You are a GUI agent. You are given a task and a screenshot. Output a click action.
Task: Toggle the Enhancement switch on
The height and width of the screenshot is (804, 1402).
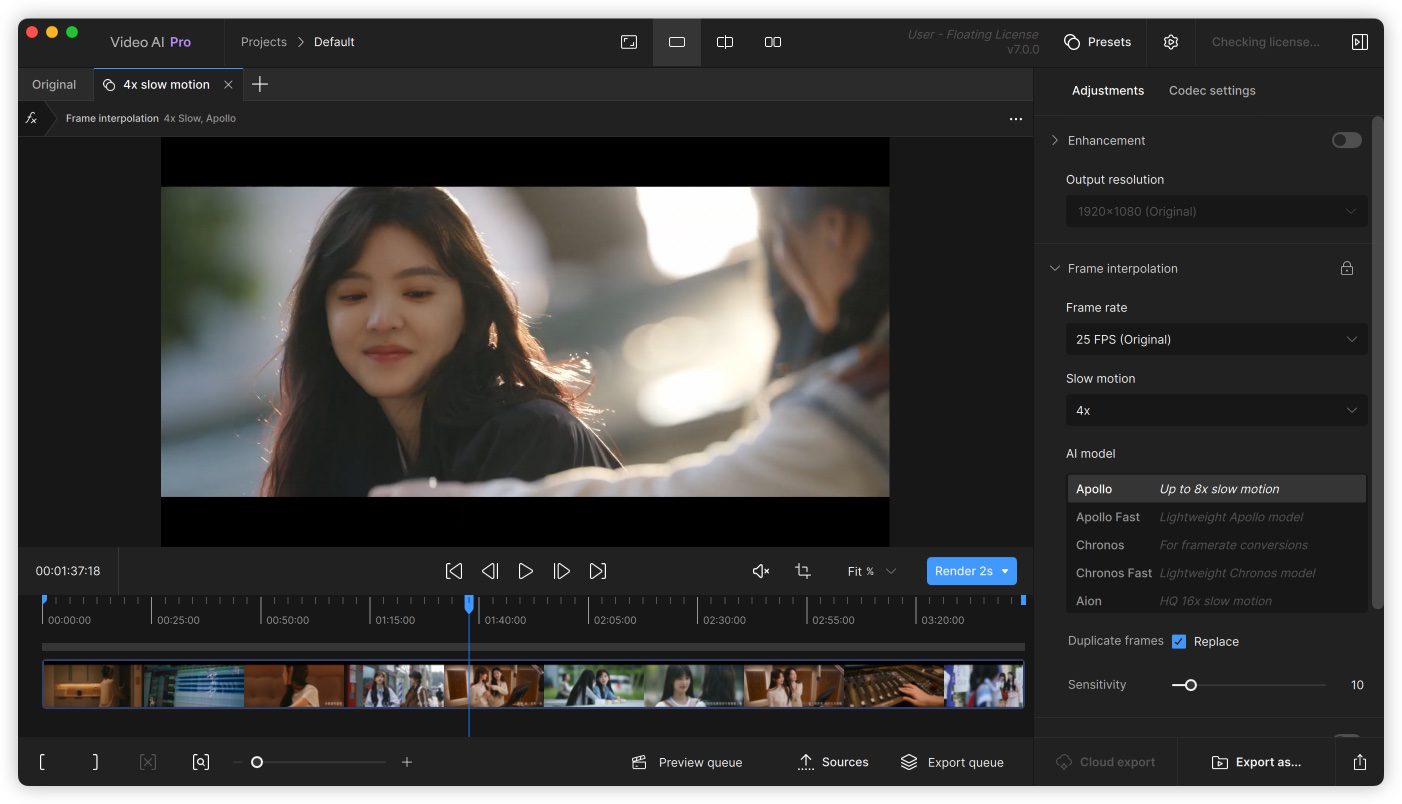point(1346,140)
